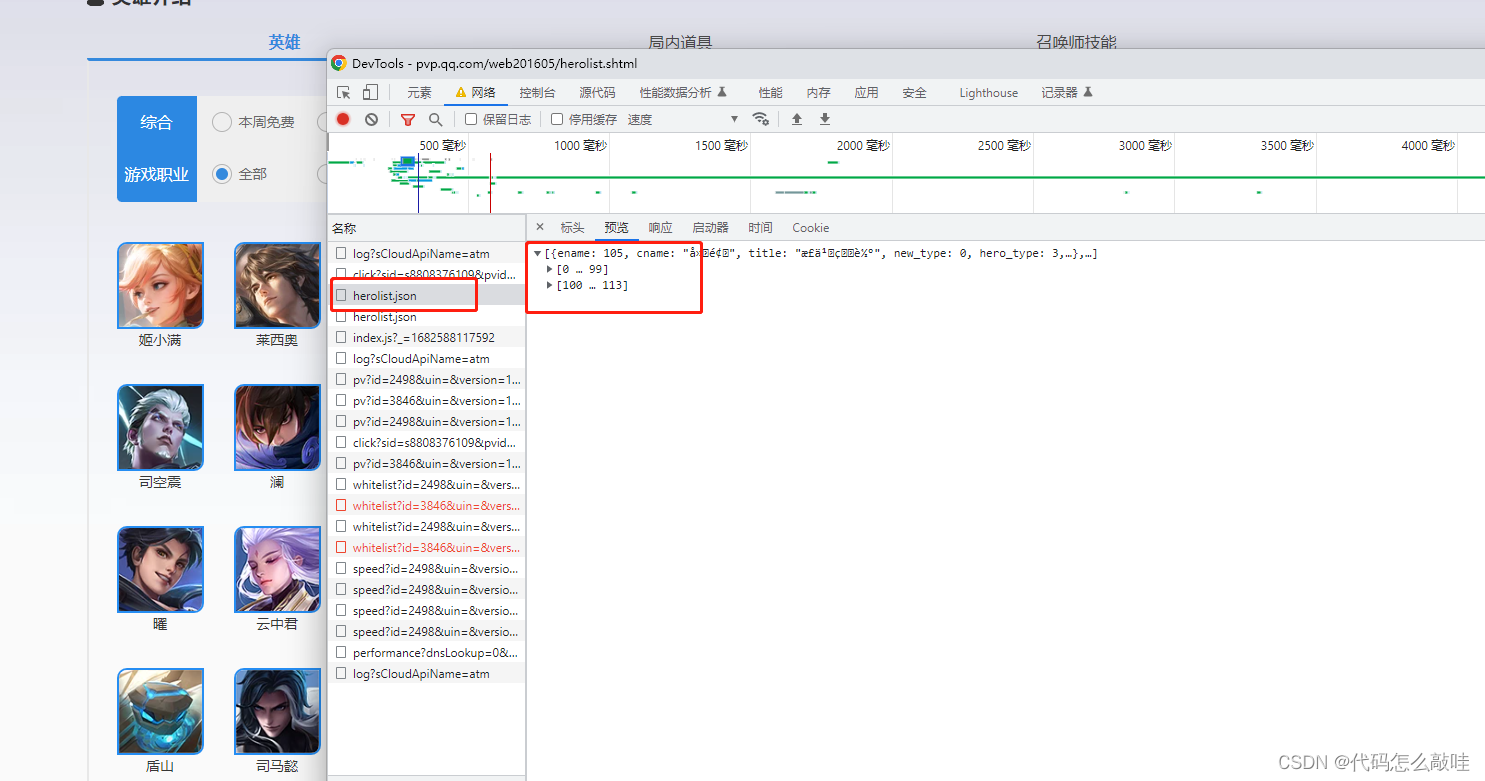The height and width of the screenshot is (781, 1485).
Task: Open 安全 Security panel tab
Action: coord(914,92)
